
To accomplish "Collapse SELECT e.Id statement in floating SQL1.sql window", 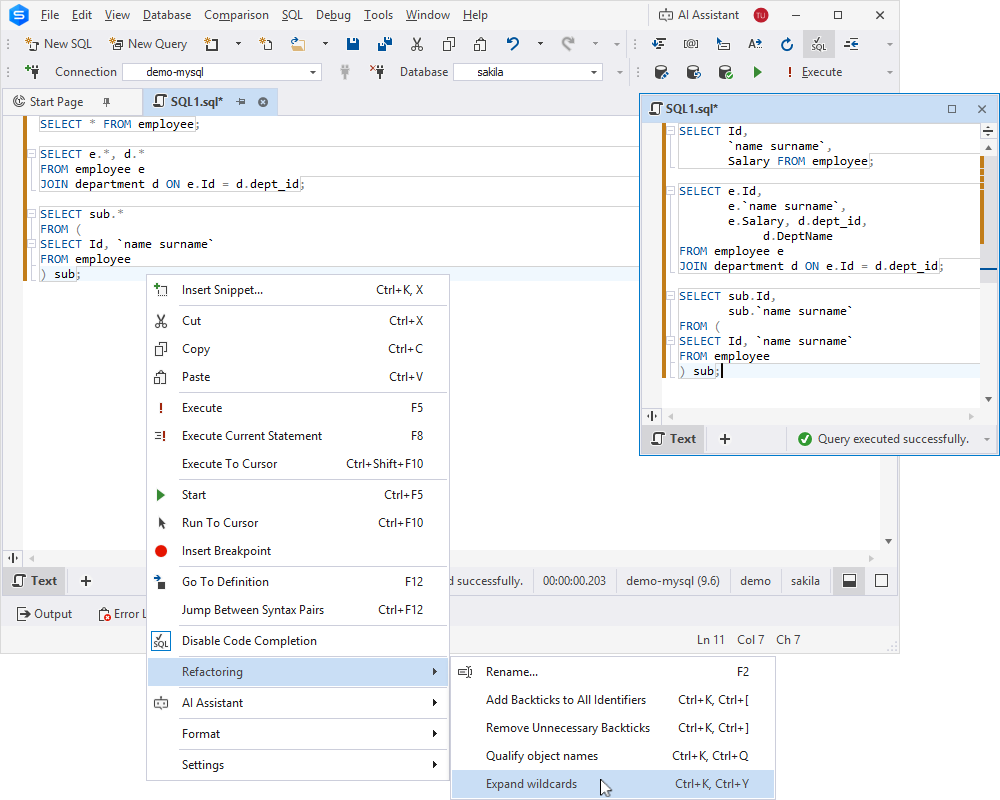I will (670, 191).
